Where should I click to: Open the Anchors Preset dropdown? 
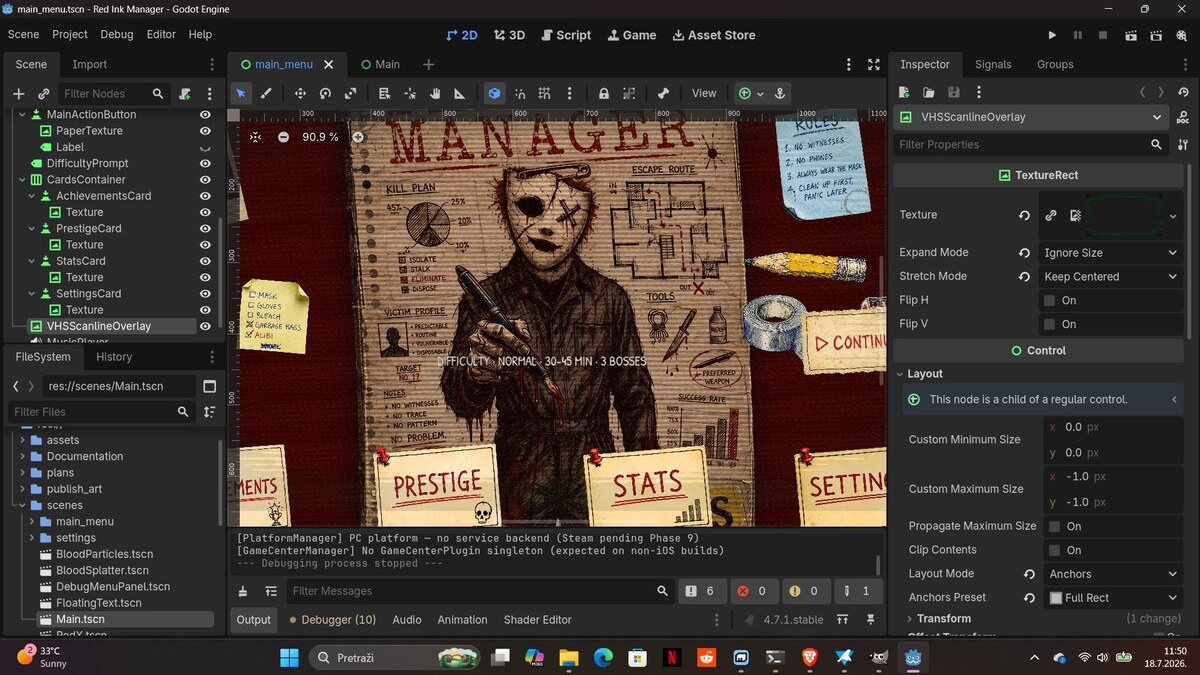click(1113, 598)
